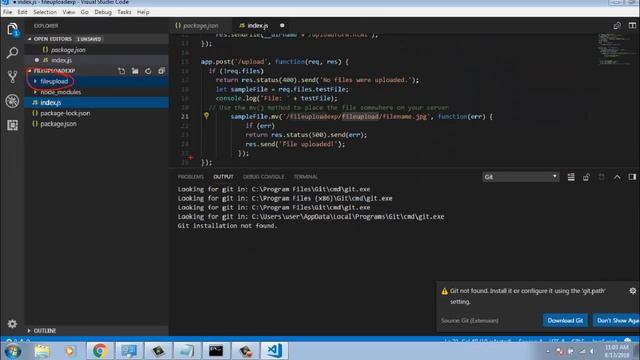640x360 pixels.
Task: Toggle output scroll lock
Action: click(x=586, y=177)
